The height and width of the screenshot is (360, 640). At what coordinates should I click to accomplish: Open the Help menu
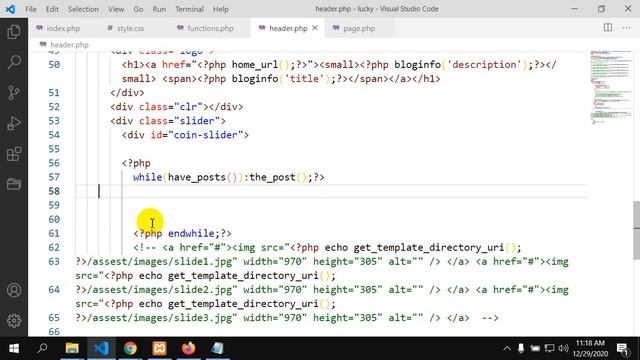point(220,9)
